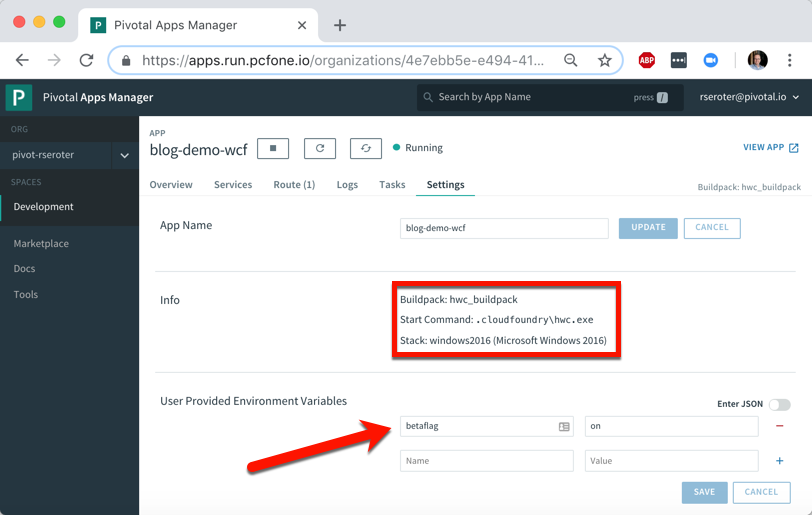Click the restart app circular arrow icon

[x=320, y=148]
